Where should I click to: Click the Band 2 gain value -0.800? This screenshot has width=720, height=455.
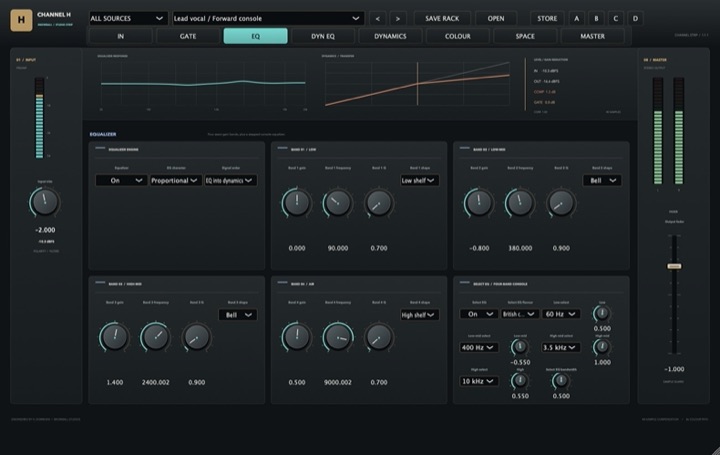pos(479,248)
